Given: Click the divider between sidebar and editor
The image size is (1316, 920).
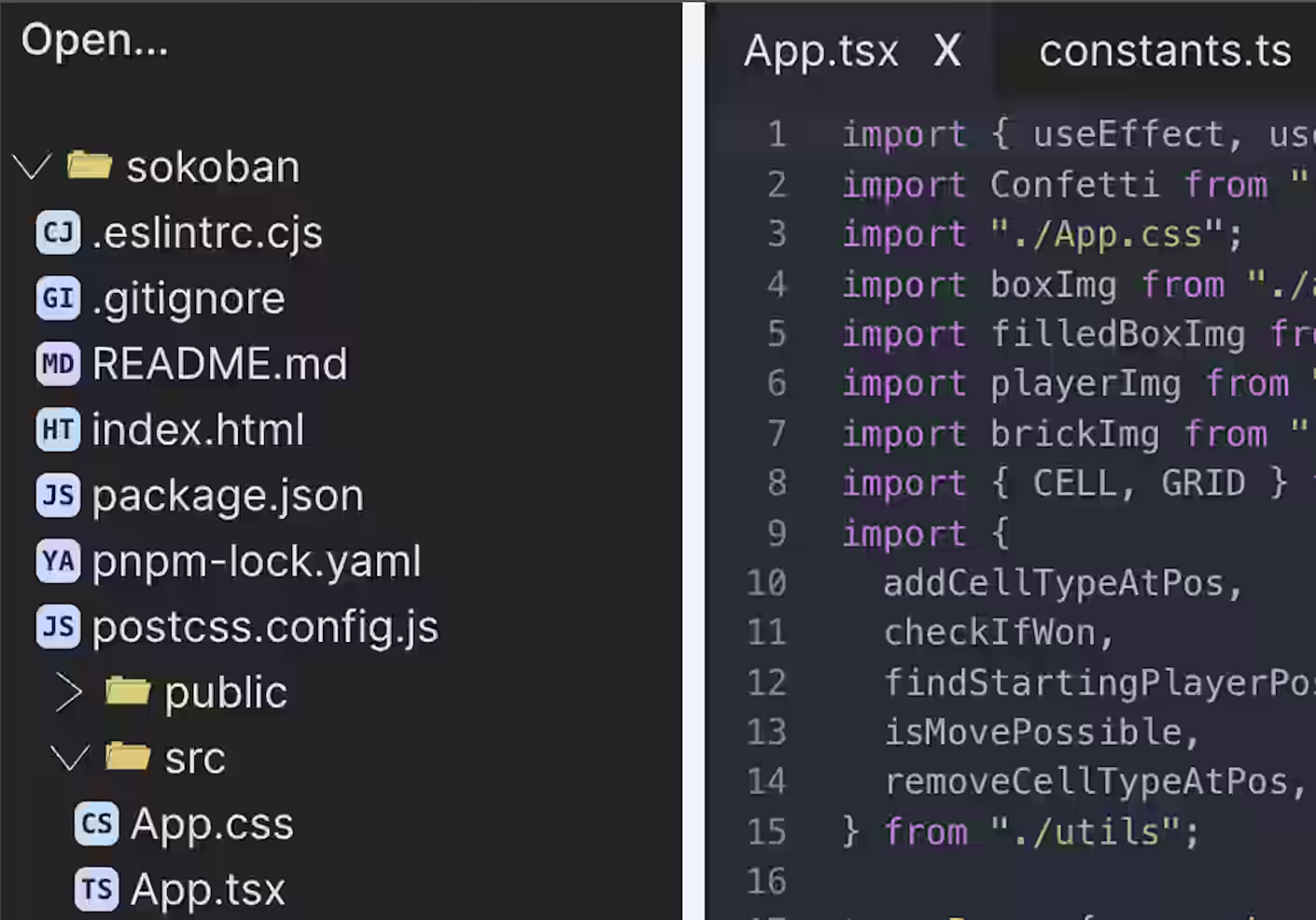Looking at the screenshot, I should point(693,460).
